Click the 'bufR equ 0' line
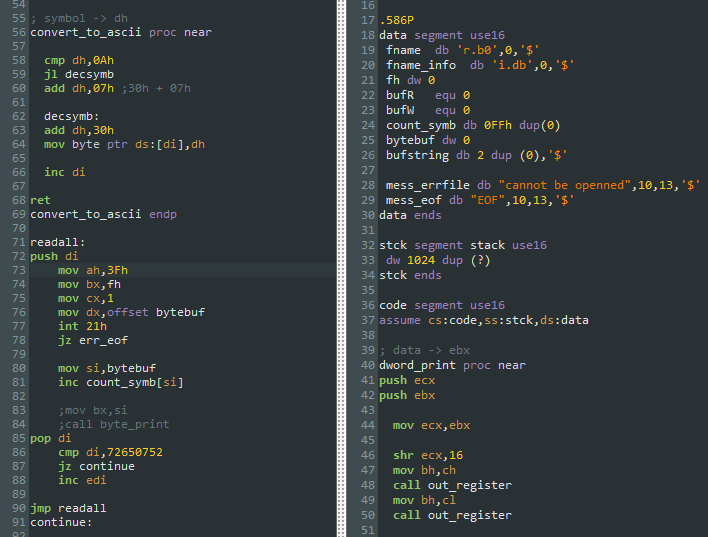Screen dimensions: 708x537 click(428, 95)
